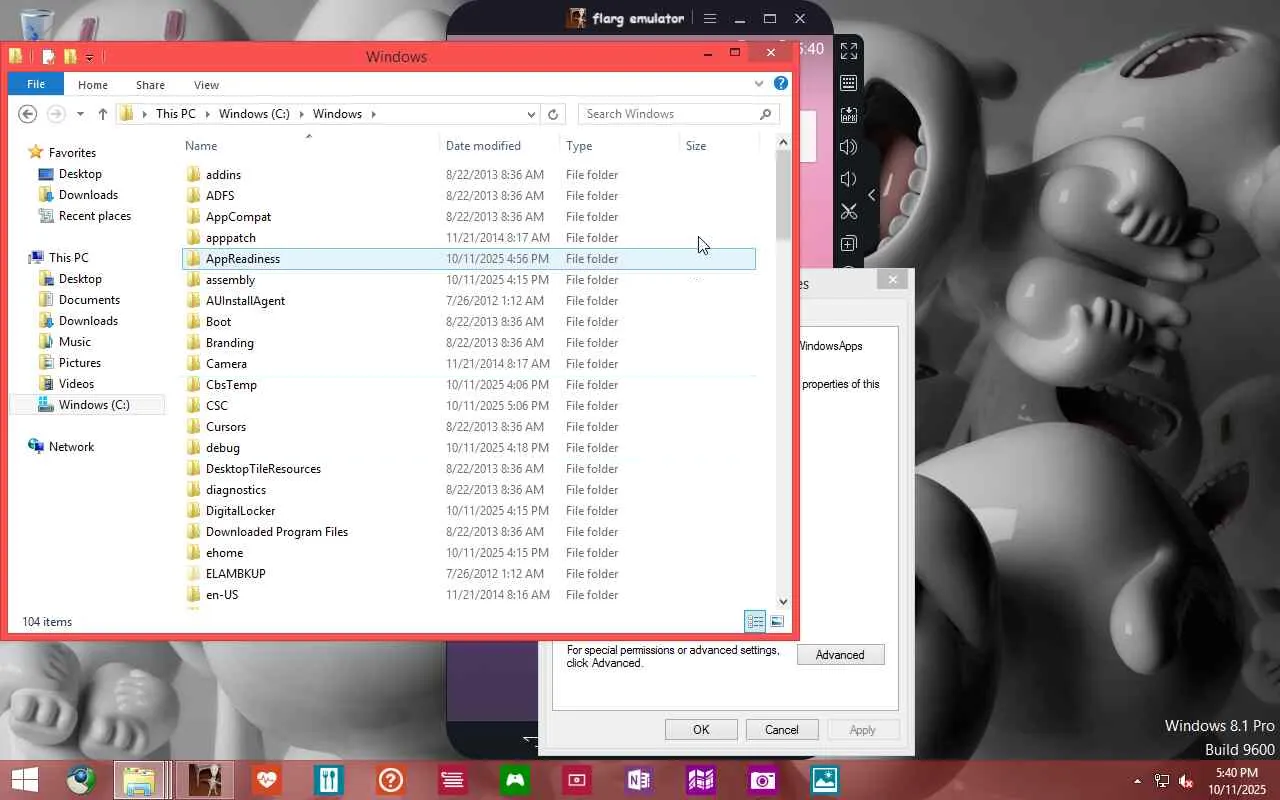Click This PC in the address breadcrumb
The image size is (1280, 800).
176,114
